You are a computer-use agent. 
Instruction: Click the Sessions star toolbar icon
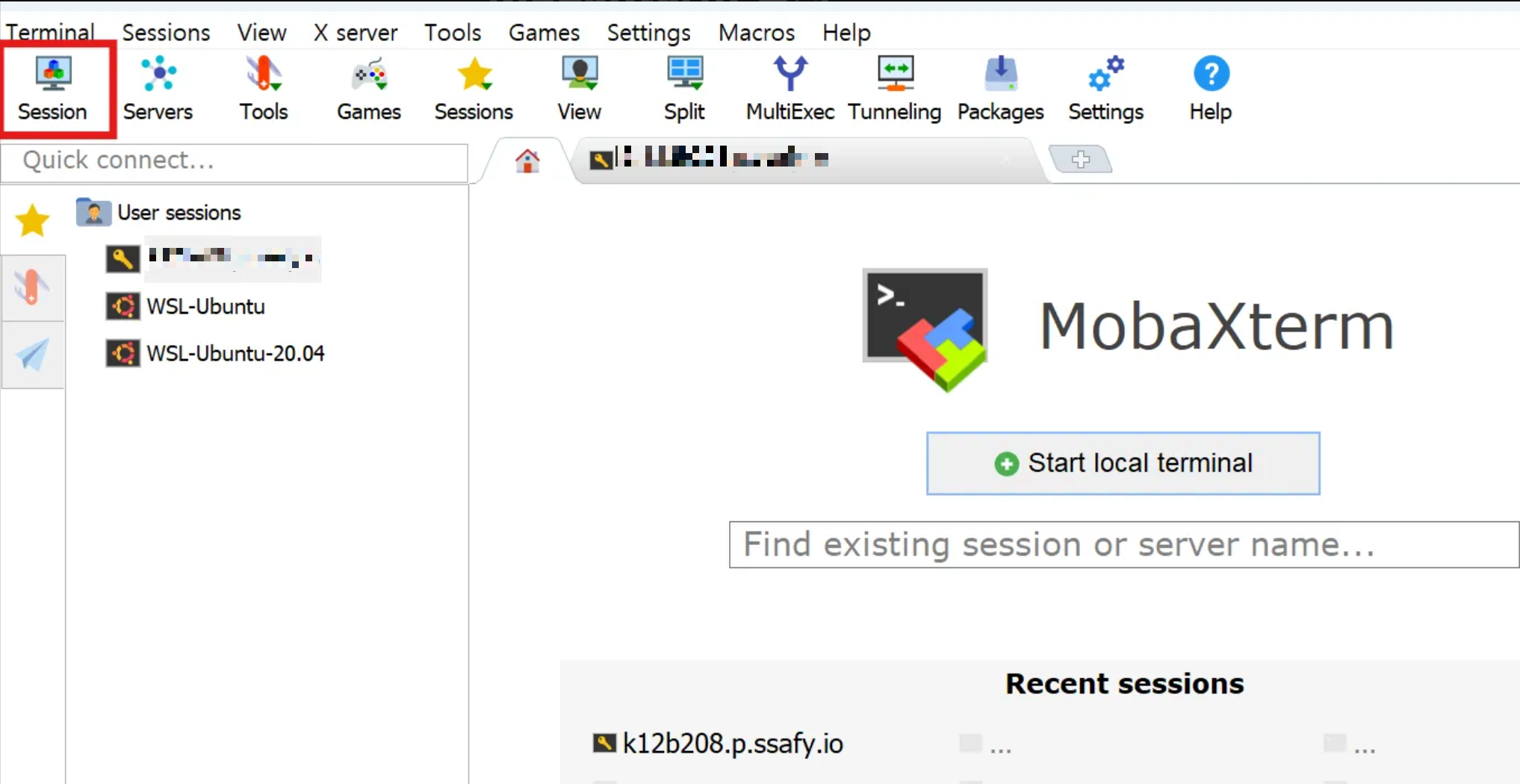[x=474, y=89]
